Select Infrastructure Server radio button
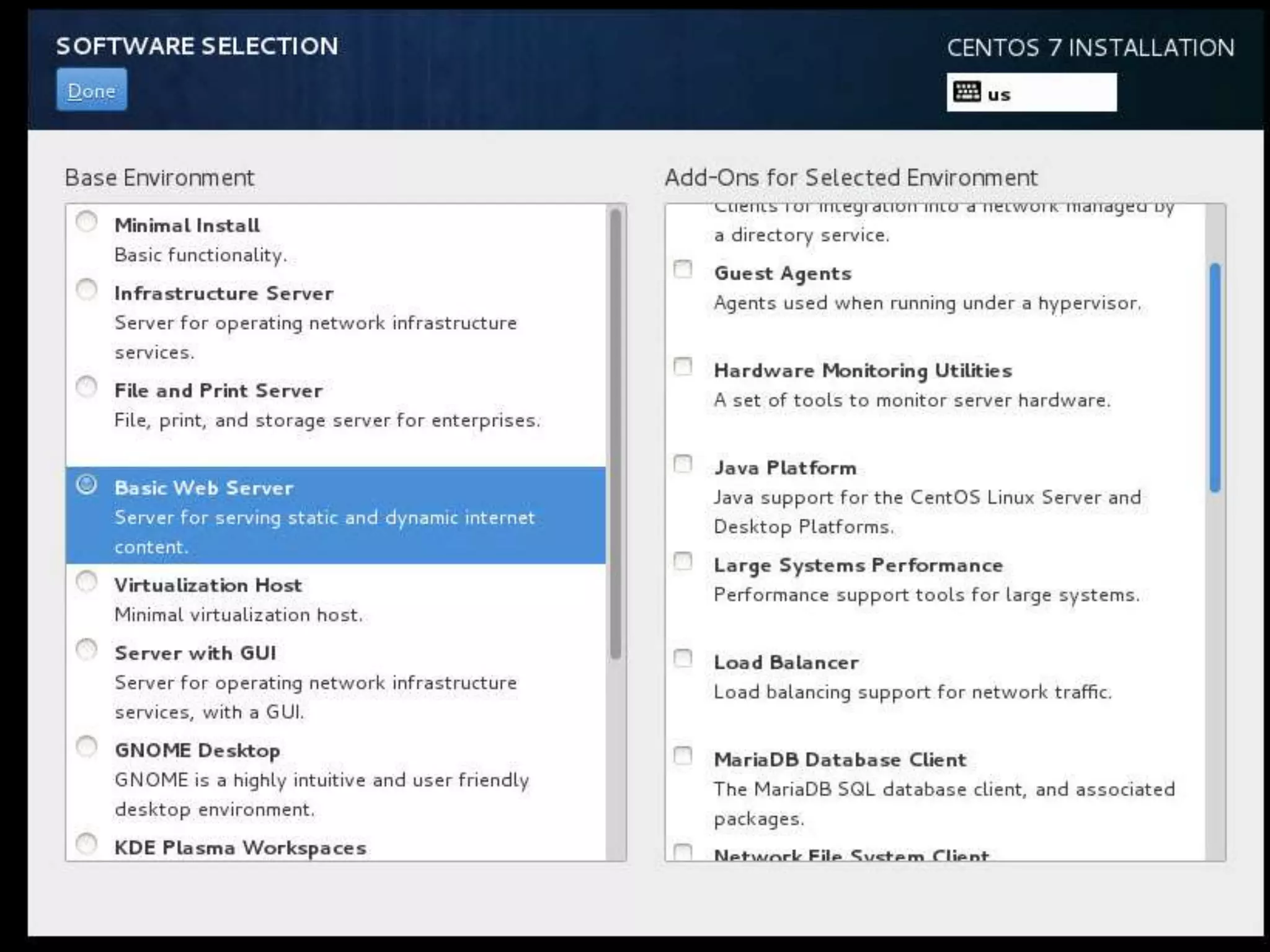The height and width of the screenshot is (952, 1270). point(87,289)
